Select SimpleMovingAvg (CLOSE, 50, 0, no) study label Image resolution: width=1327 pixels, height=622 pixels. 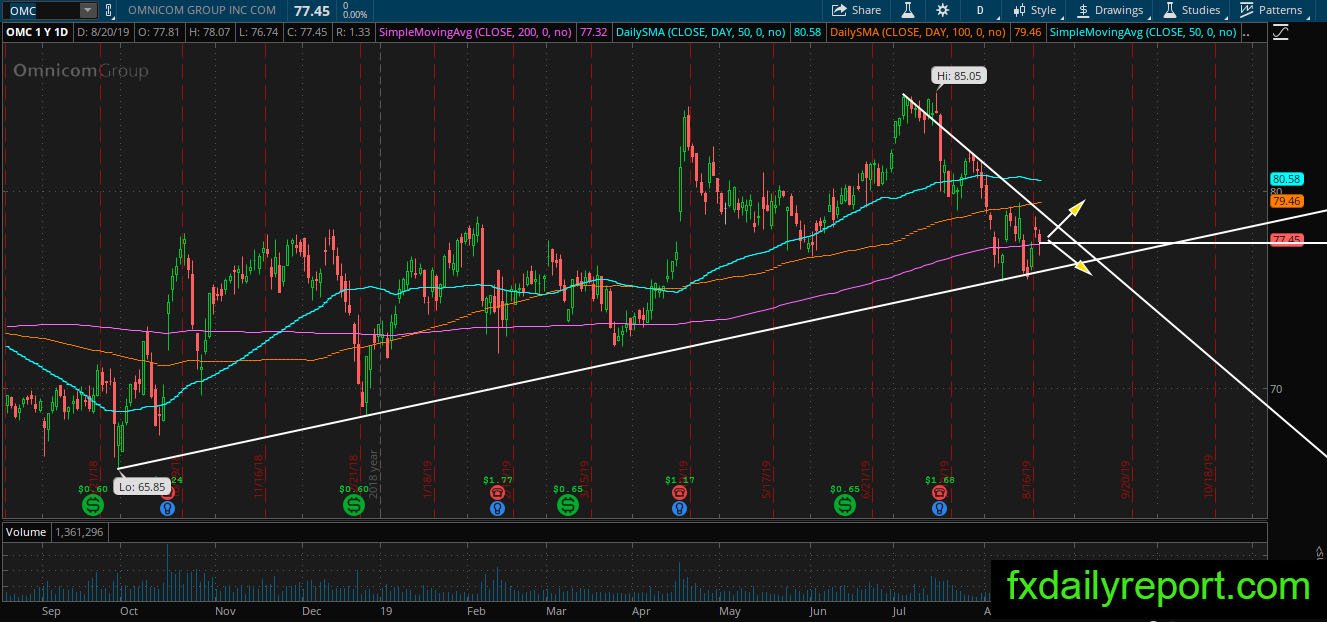click(1143, 32)
